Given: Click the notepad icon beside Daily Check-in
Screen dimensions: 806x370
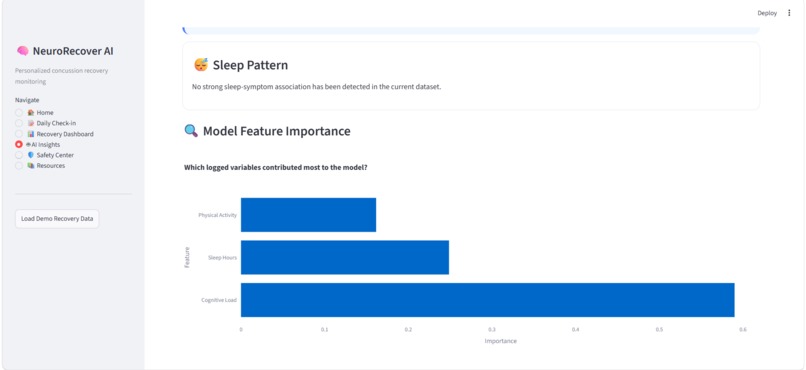Looking at the screenshot, I should [31, 123].
